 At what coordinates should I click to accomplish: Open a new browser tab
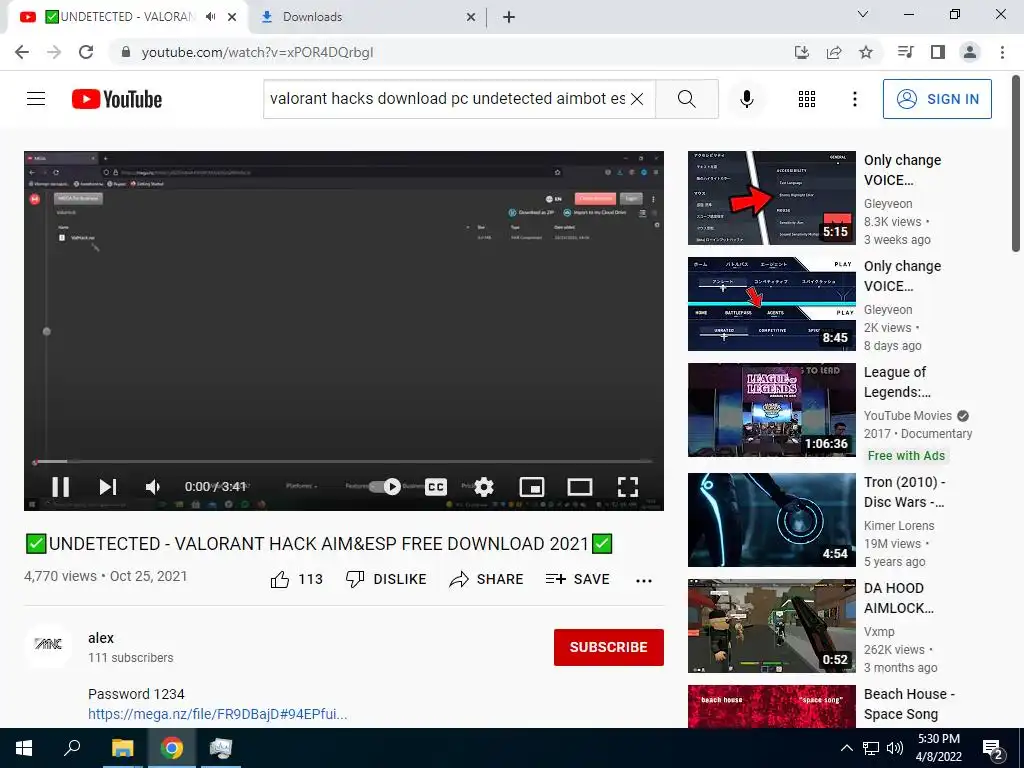(x=509, y=18)
